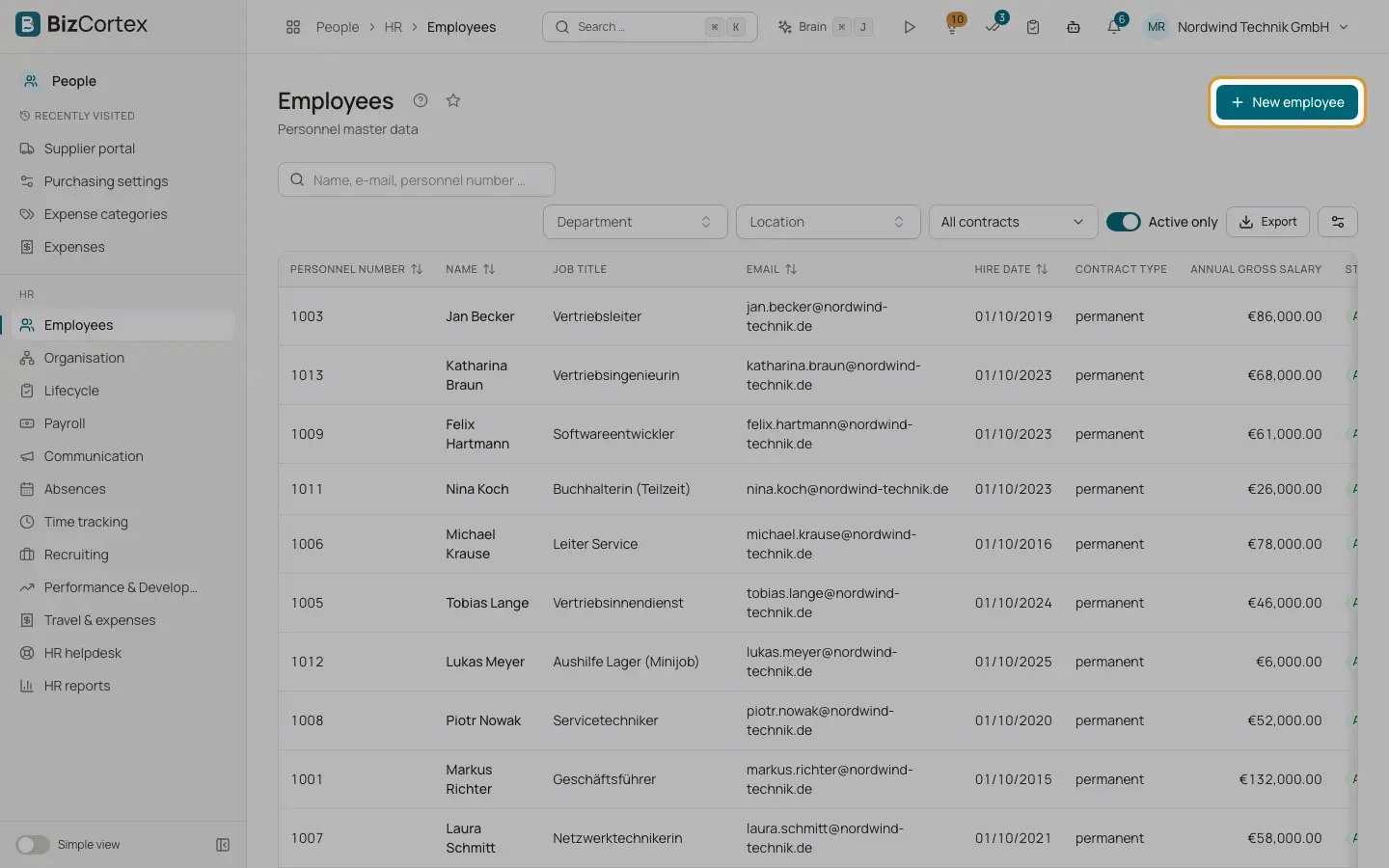
Task: Open employee row Jan Becker
Action: 818,316
